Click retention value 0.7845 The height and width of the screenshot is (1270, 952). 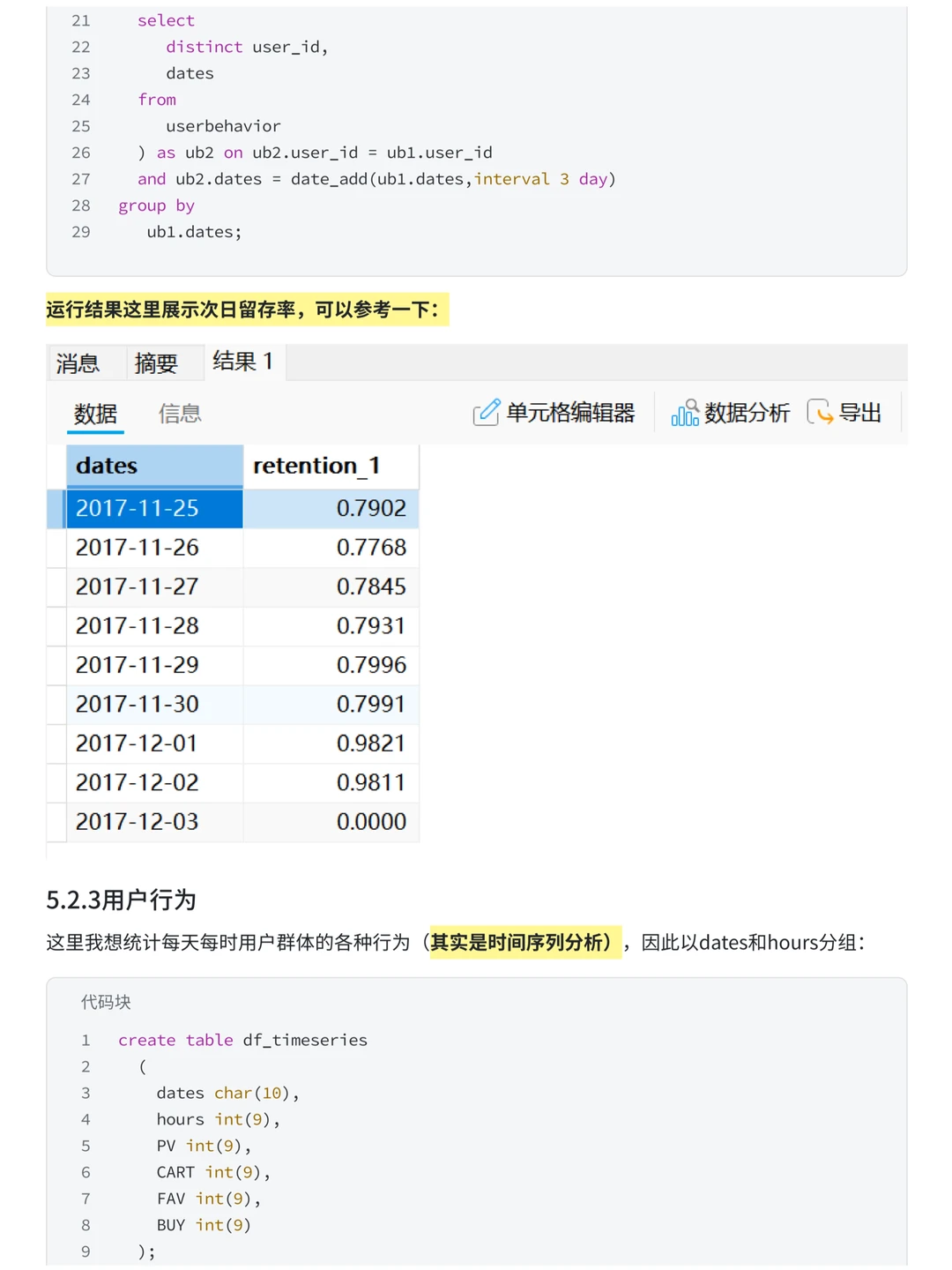coord(331,586)
